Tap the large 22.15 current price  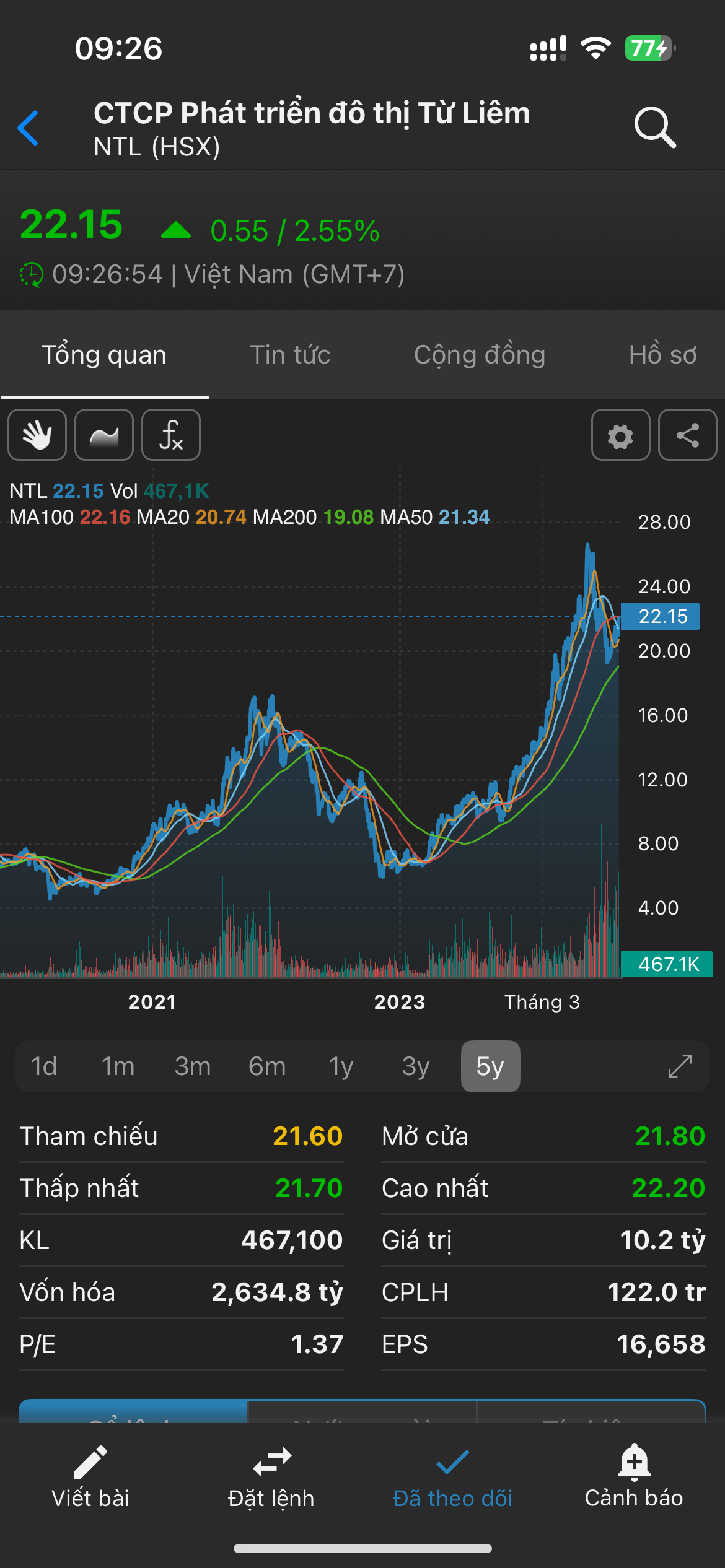[x=71, y=224]
